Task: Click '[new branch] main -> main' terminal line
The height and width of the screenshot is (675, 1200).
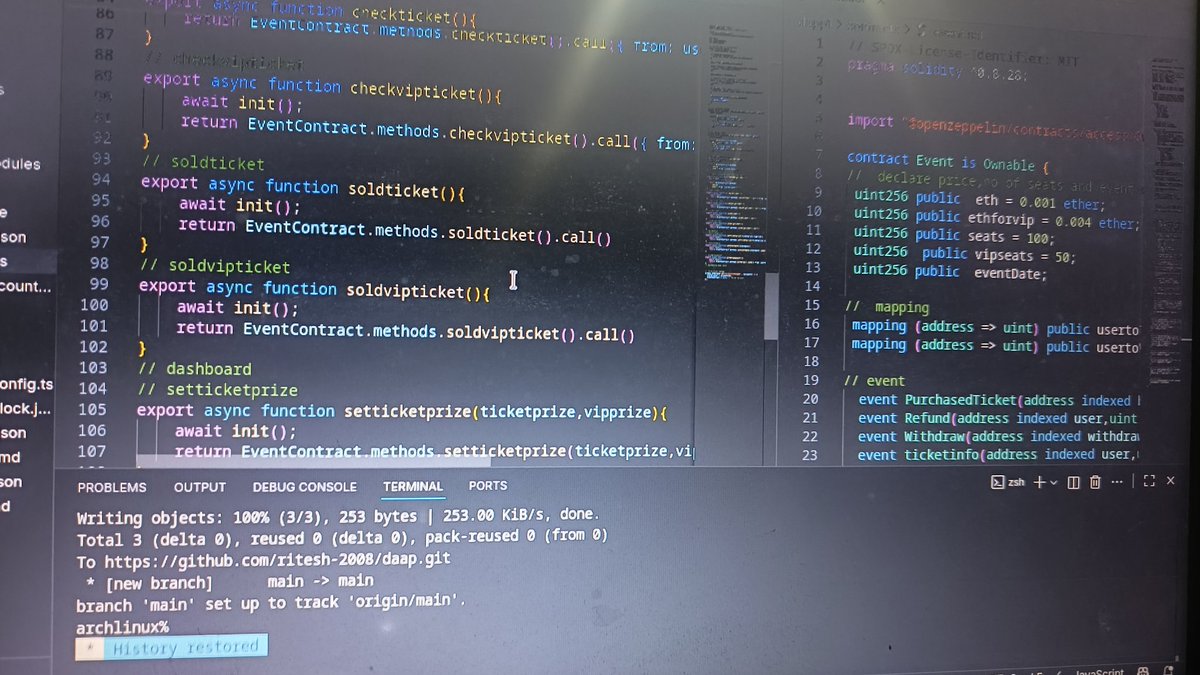Action: (x=230, y=581)
